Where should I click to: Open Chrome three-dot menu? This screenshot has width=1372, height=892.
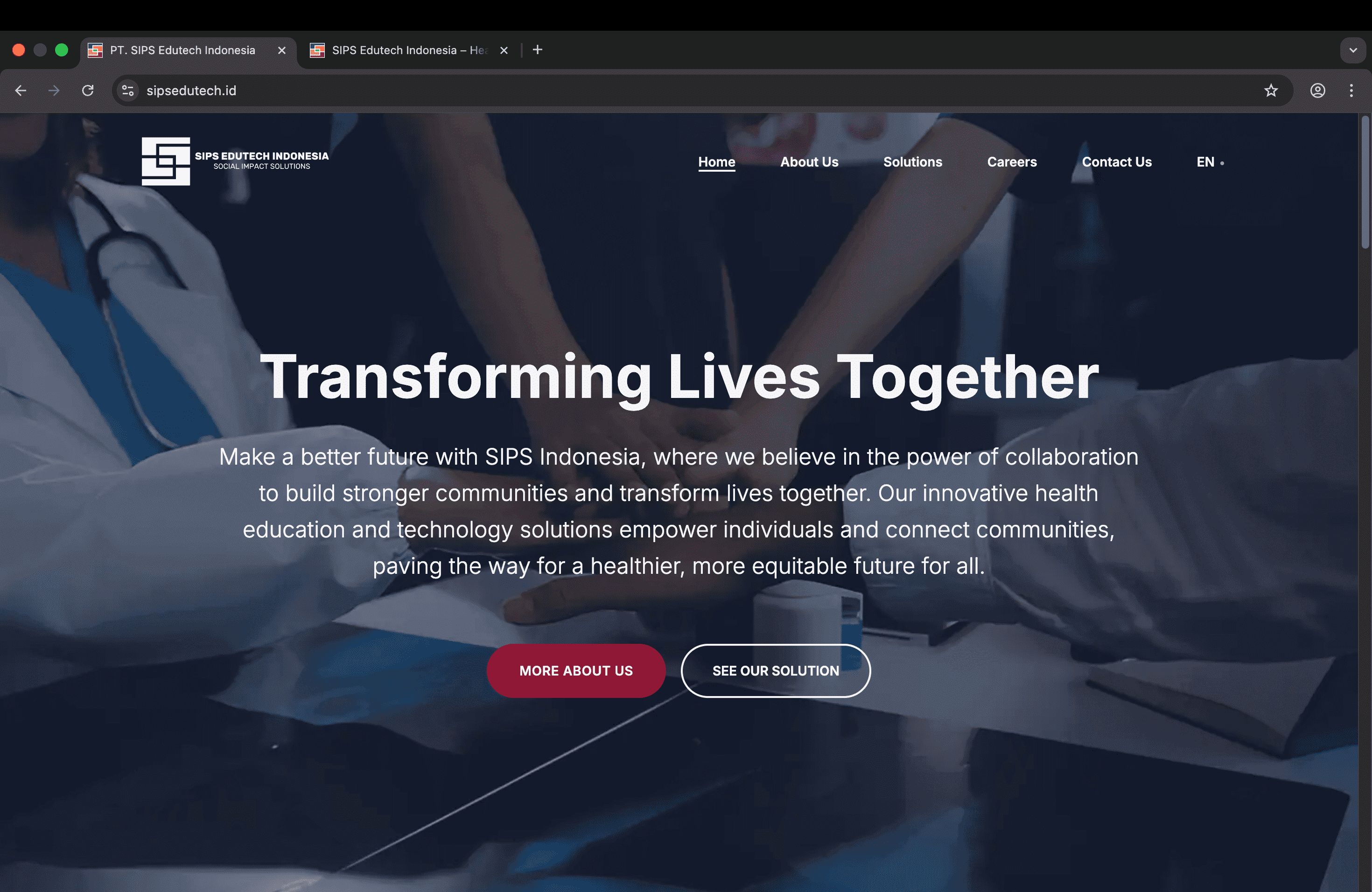pos(1351,91)
